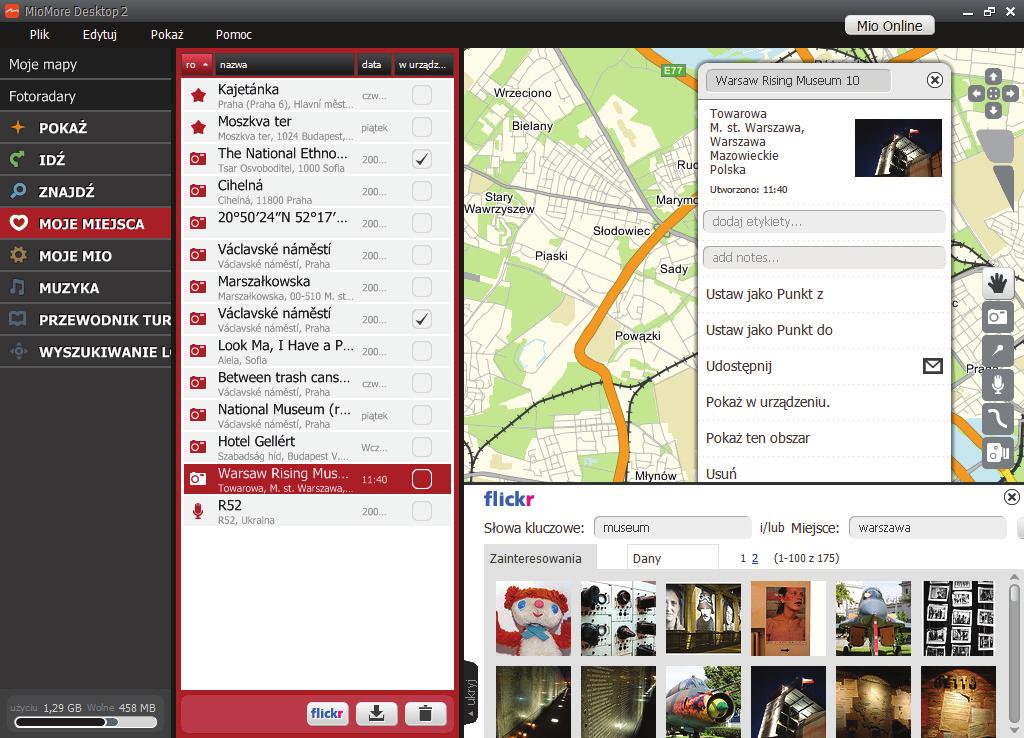Open Moje mapy in the sidebar
The width and height of the screenshot is (1024, 738).
[86, 64]
